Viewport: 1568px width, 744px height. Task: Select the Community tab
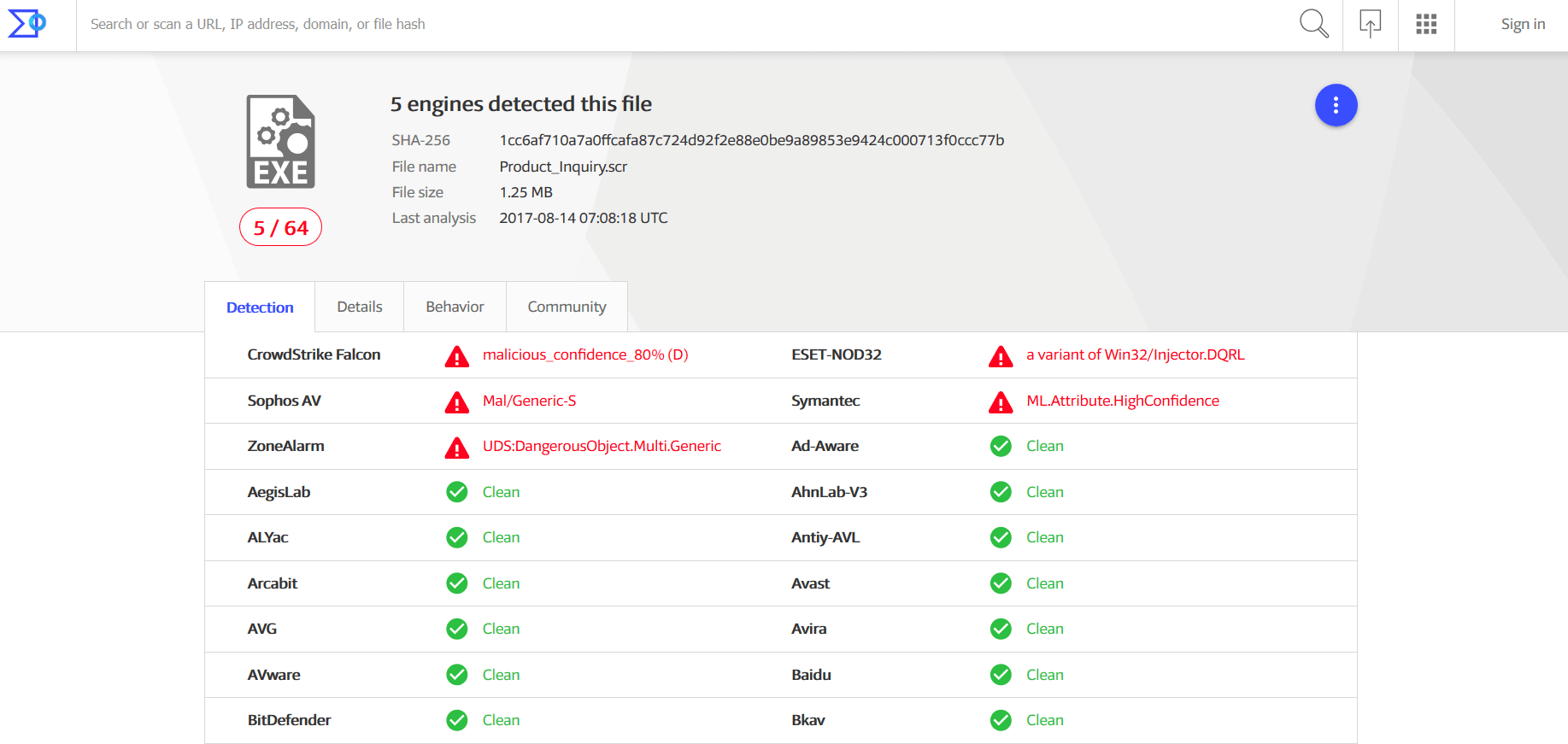point(567,307)
